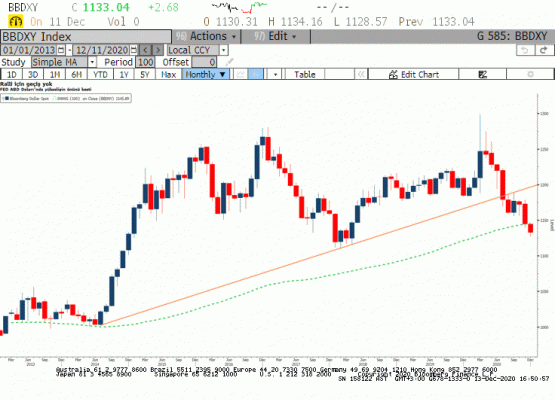Click the G 585: BBDXY label

[512, 36]
